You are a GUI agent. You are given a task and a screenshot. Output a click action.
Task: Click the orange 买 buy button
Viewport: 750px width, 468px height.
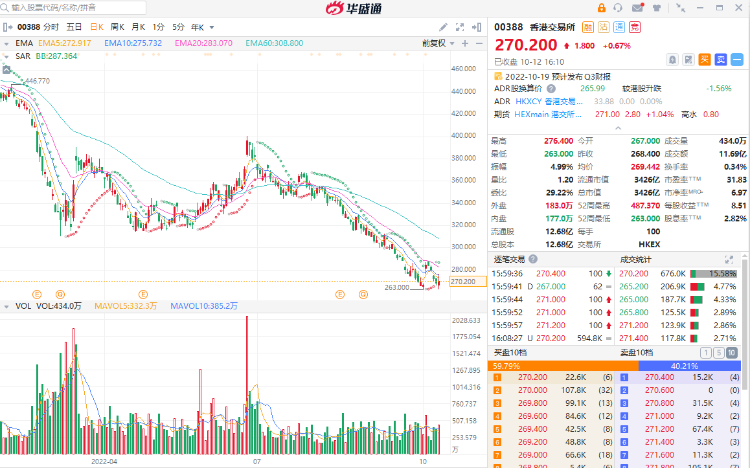pos(705,60)
